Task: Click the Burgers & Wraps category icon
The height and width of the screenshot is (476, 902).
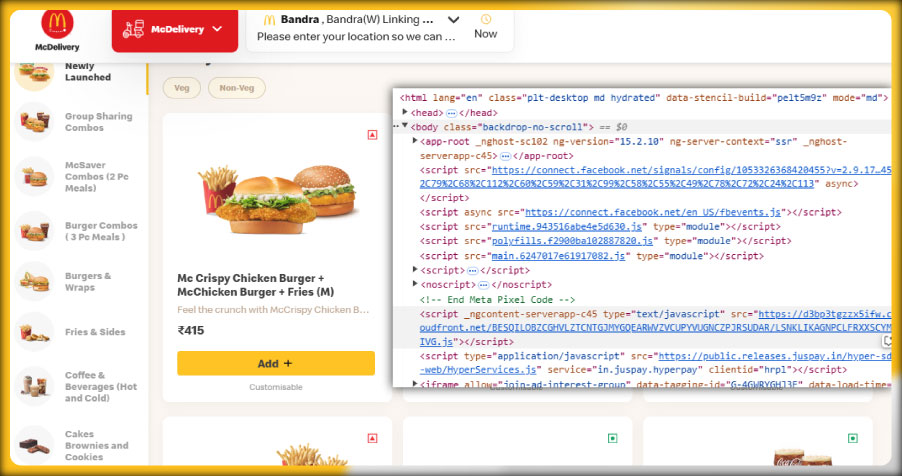Action: pos(35,282)
